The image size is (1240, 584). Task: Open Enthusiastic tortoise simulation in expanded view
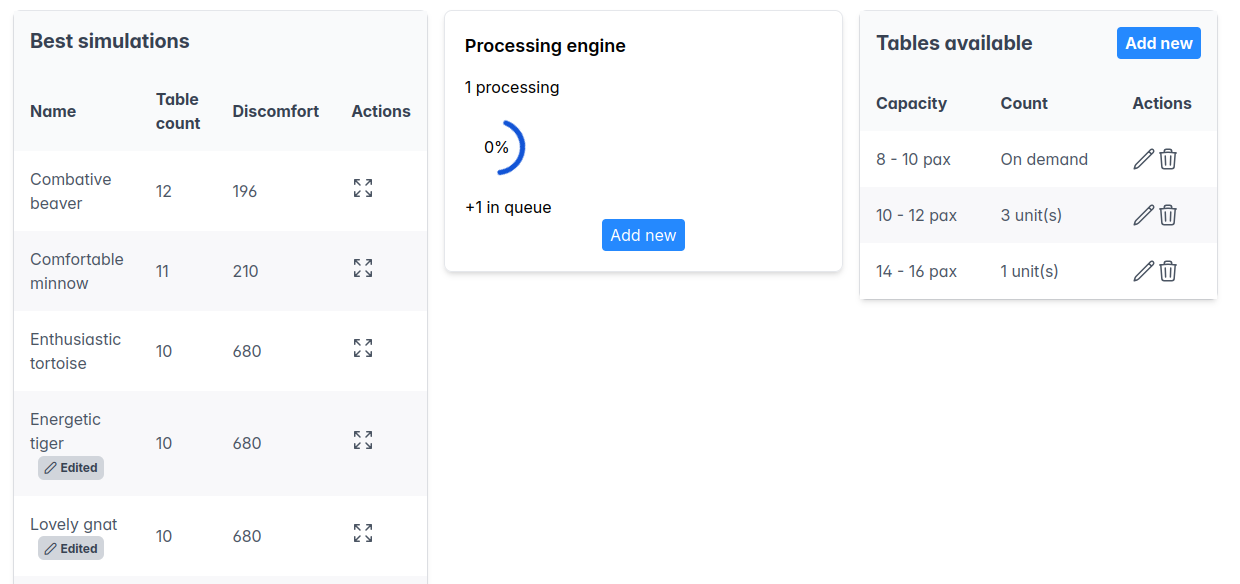click(x=363, y=348)
